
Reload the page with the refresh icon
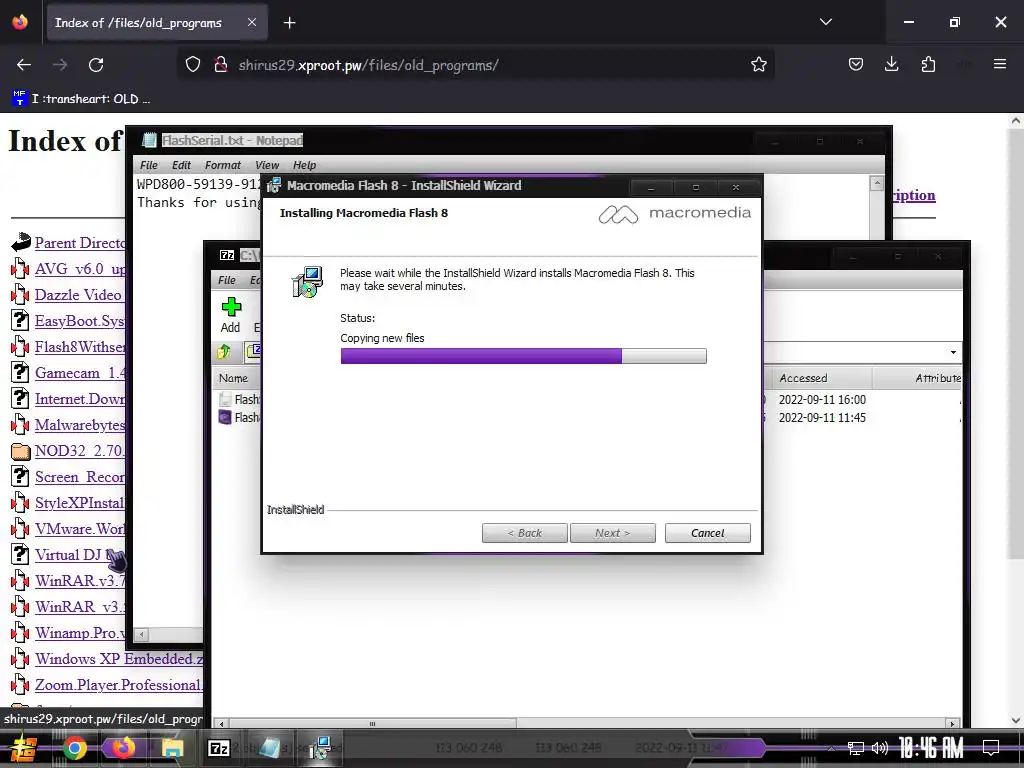coord(96,65)
